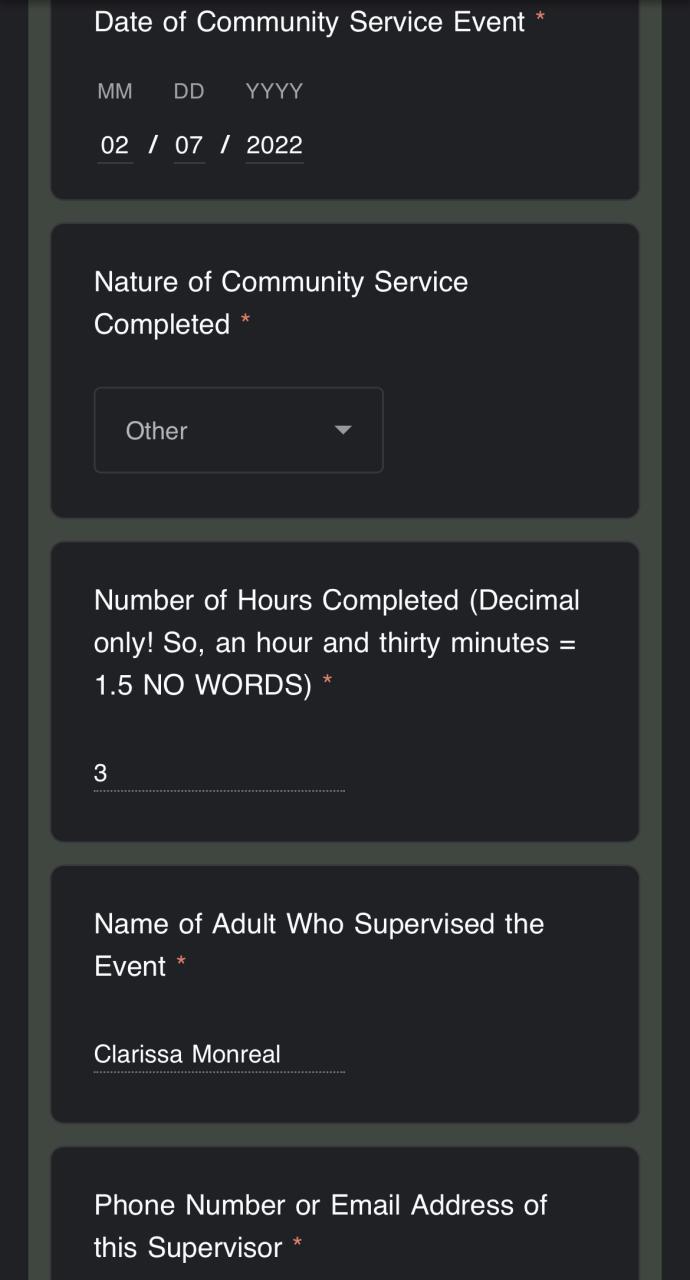Edit the year field showing 2022
This screenshot has height=1280, width=690.
274,145
